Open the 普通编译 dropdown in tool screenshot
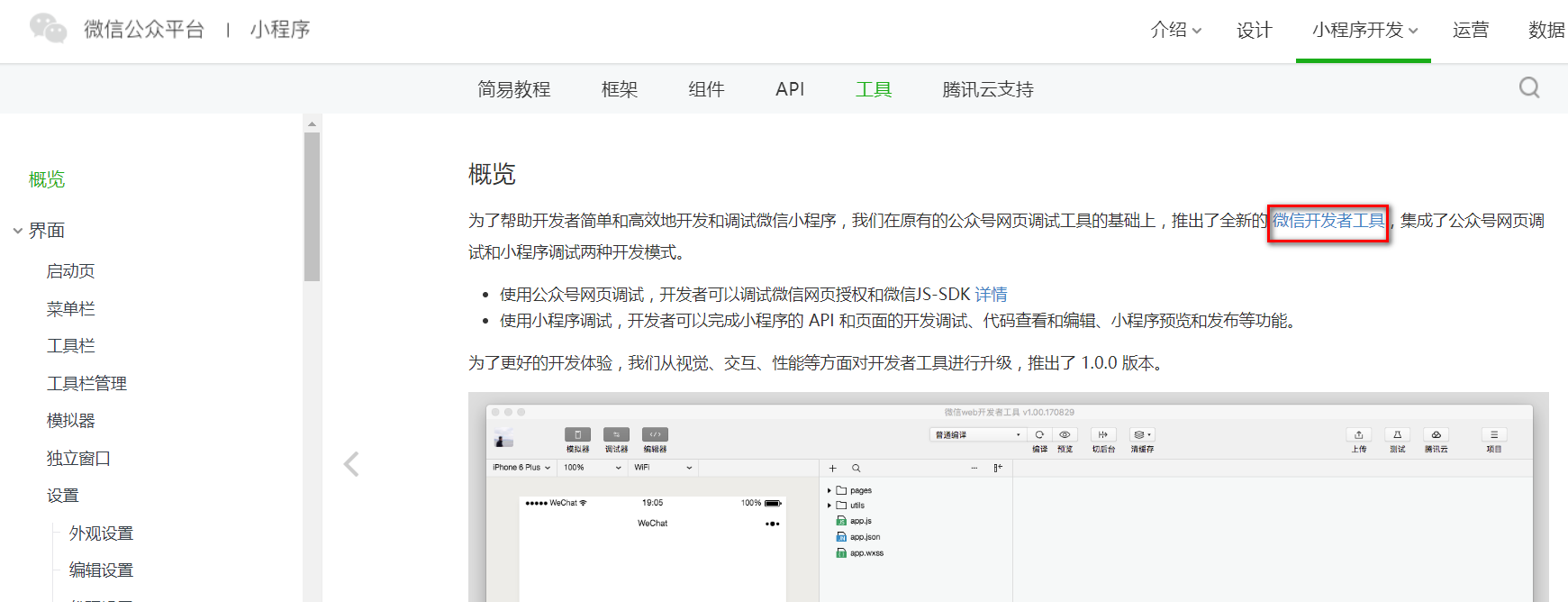This screenshot has height=602, width=1568. (x=977, y=434)
